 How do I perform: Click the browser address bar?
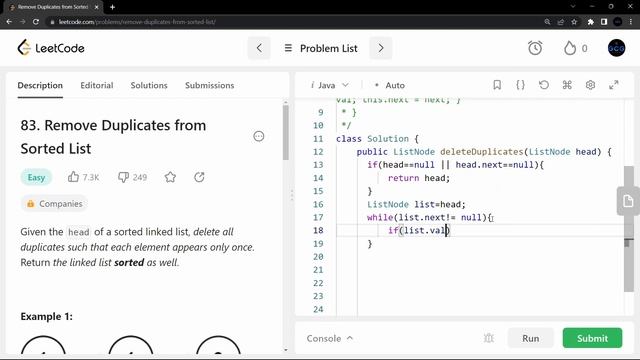pos(294,22)
